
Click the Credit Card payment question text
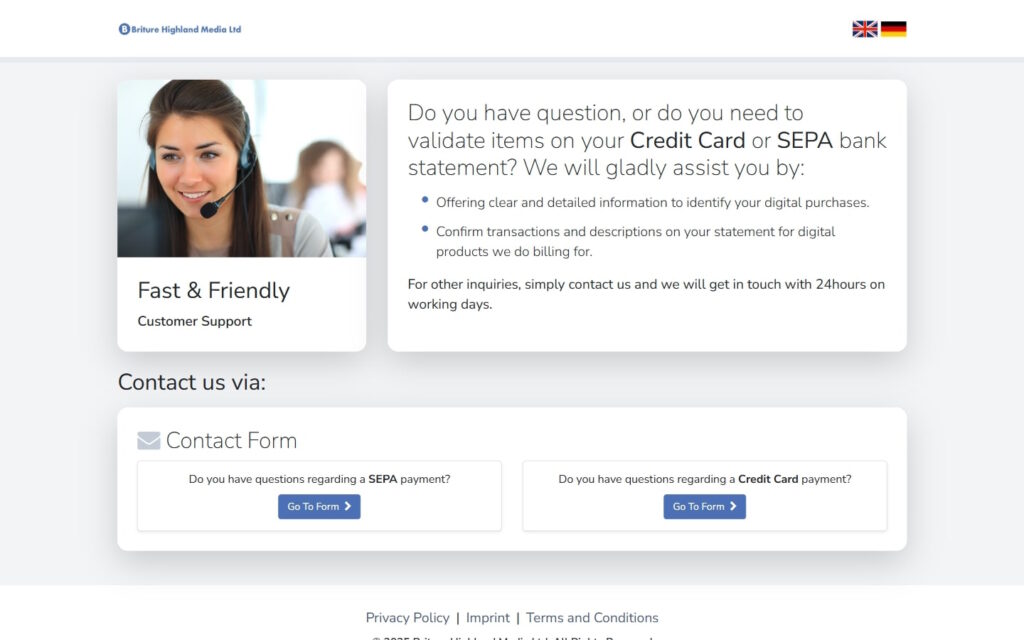[x=705, y=479]
